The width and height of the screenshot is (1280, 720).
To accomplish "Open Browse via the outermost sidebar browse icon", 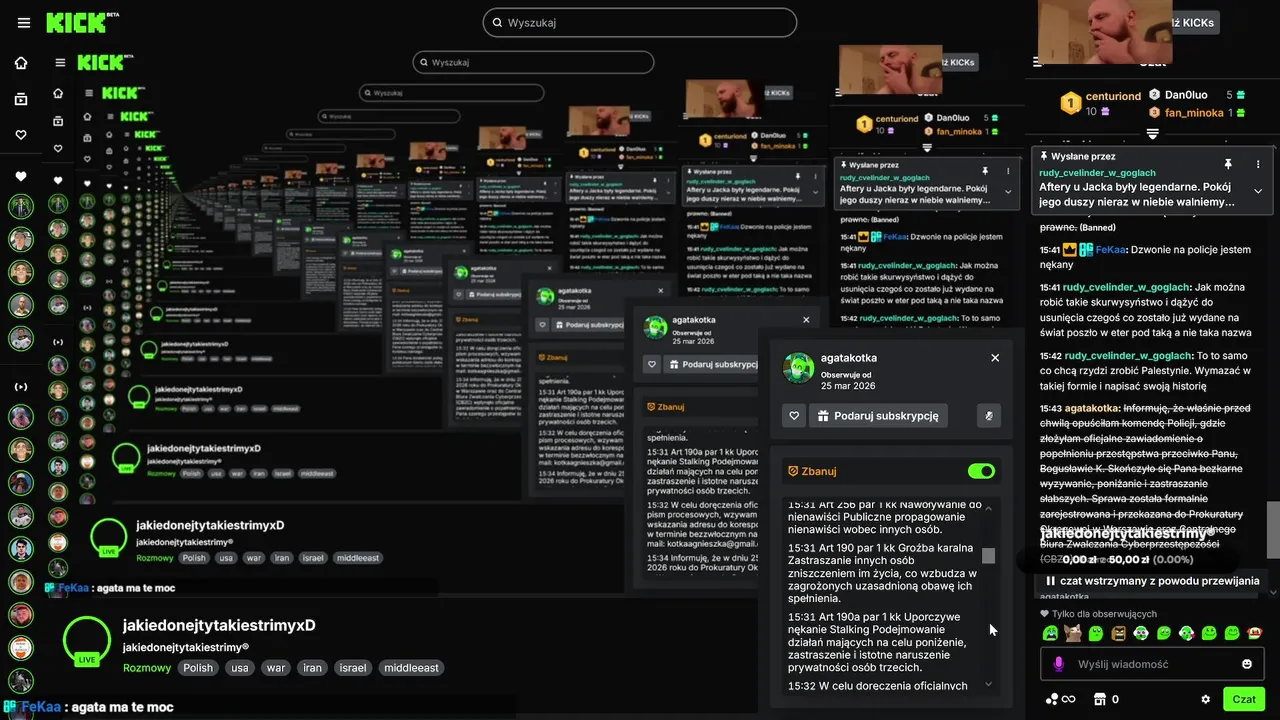I will [x=21, y=99].
